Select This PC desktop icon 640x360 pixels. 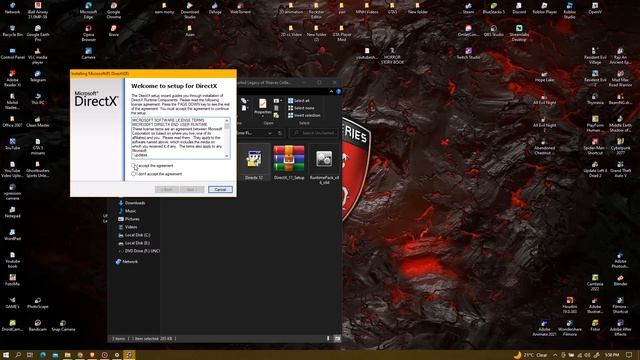pyautogui.click(x=38, y=99)
